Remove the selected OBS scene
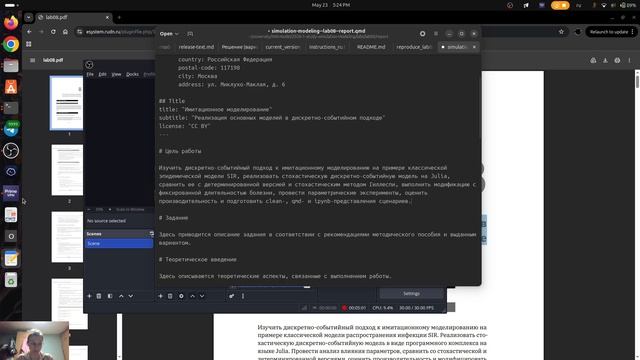Image resolution: width=640 pixels, height=360 pixels. coord(99,296)
